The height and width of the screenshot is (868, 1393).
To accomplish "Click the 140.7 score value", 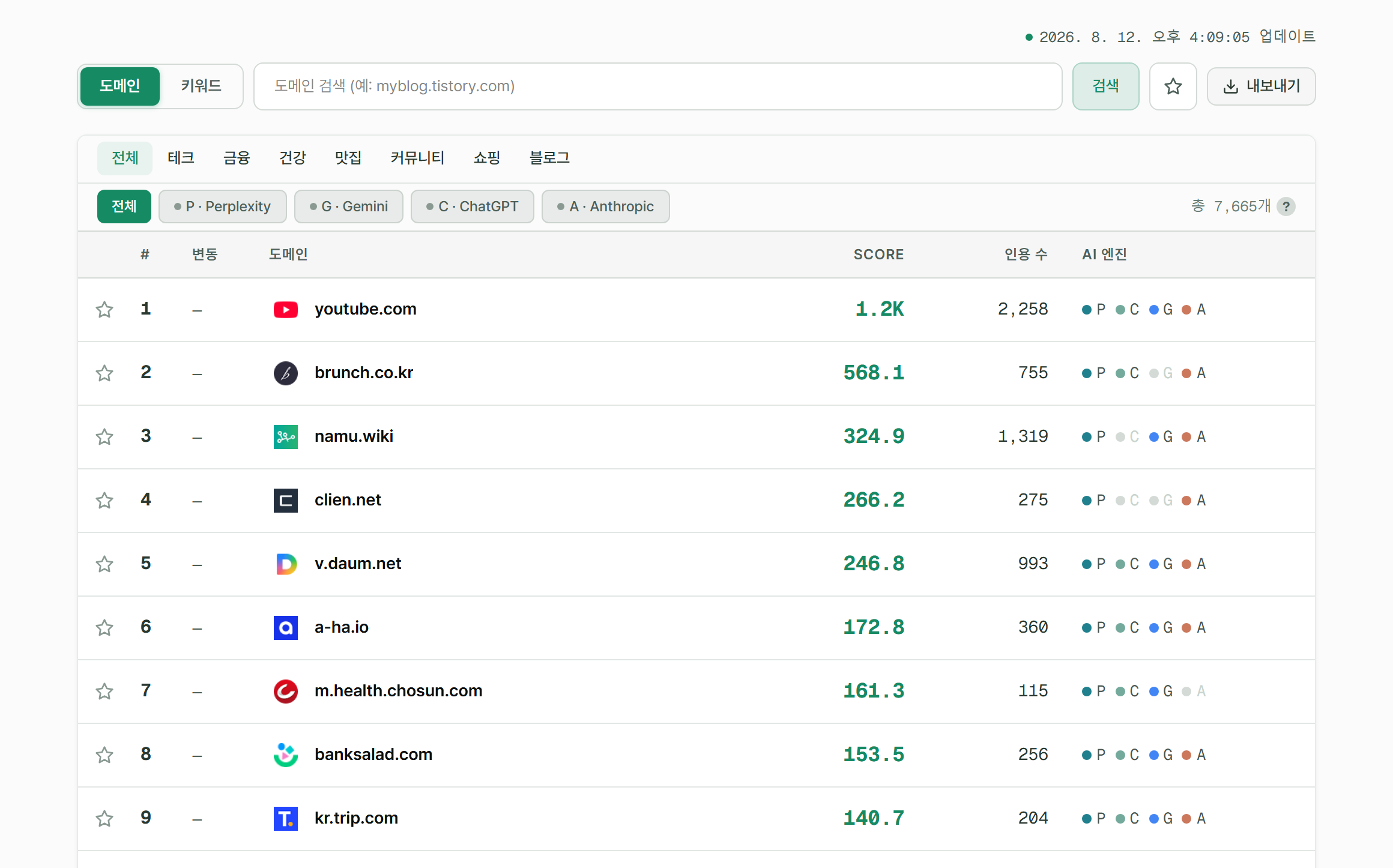I will click(874, 819).
